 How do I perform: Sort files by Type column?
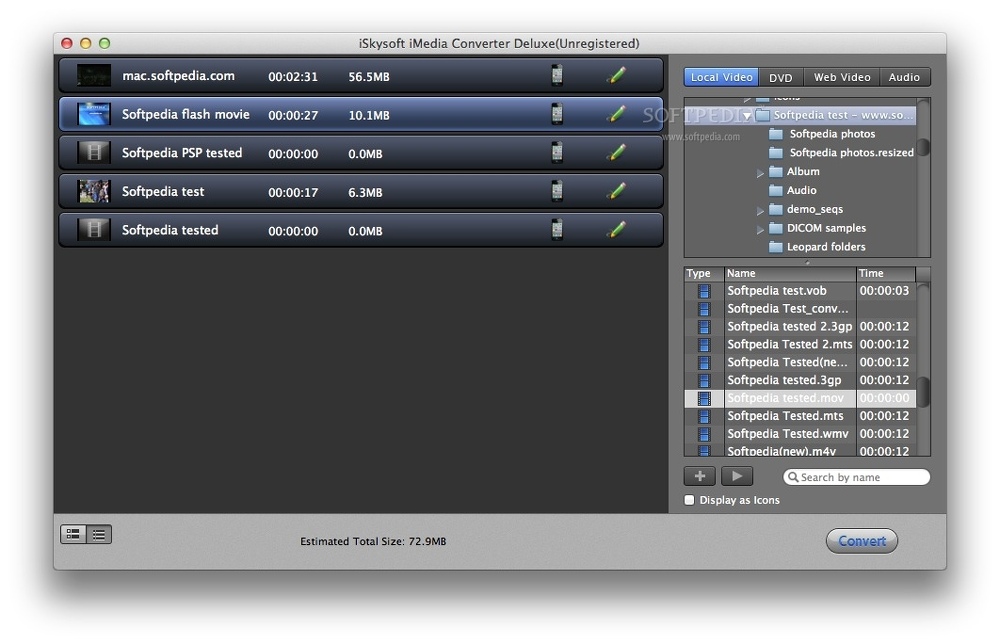tap(704, 274)
